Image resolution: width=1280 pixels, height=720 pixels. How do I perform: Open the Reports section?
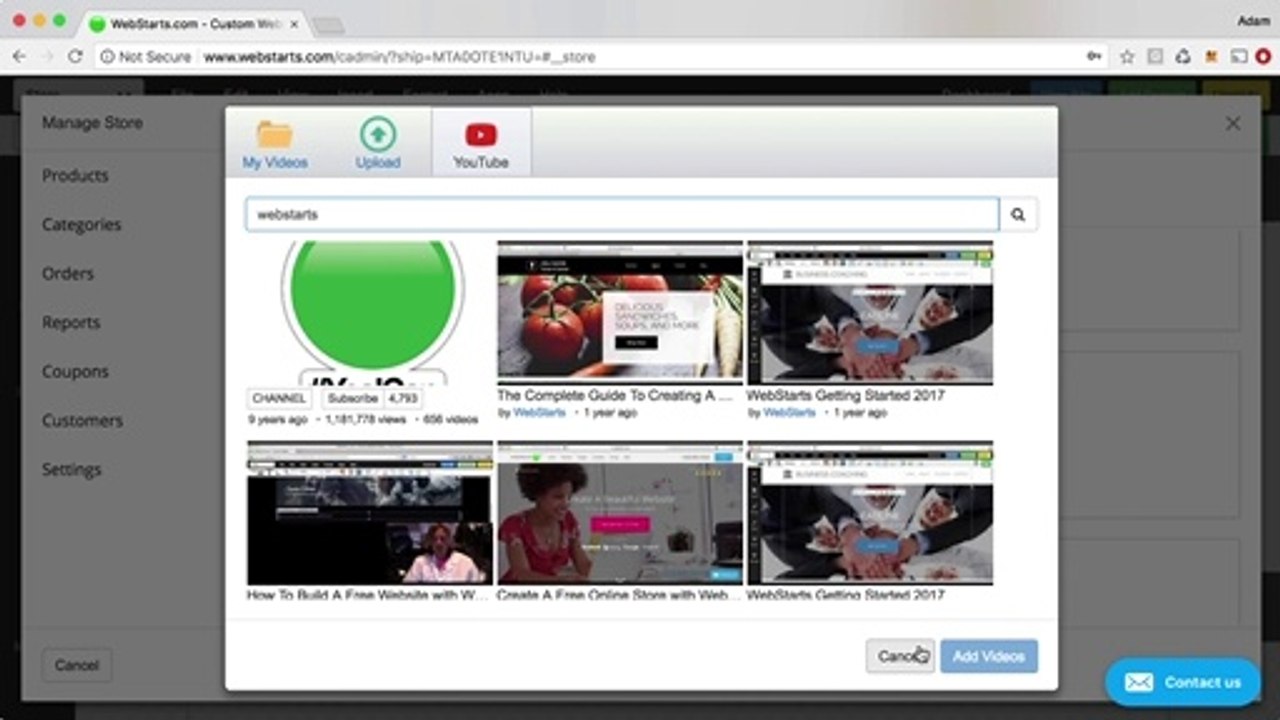(x=71, y=322)
